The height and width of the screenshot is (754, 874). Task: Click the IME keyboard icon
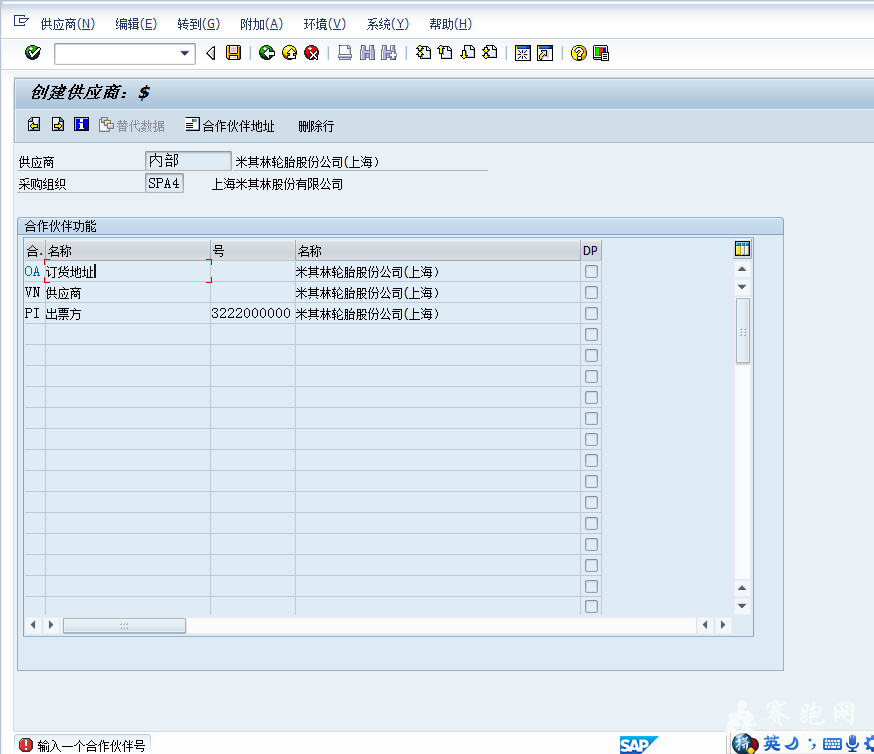[832, 744]
